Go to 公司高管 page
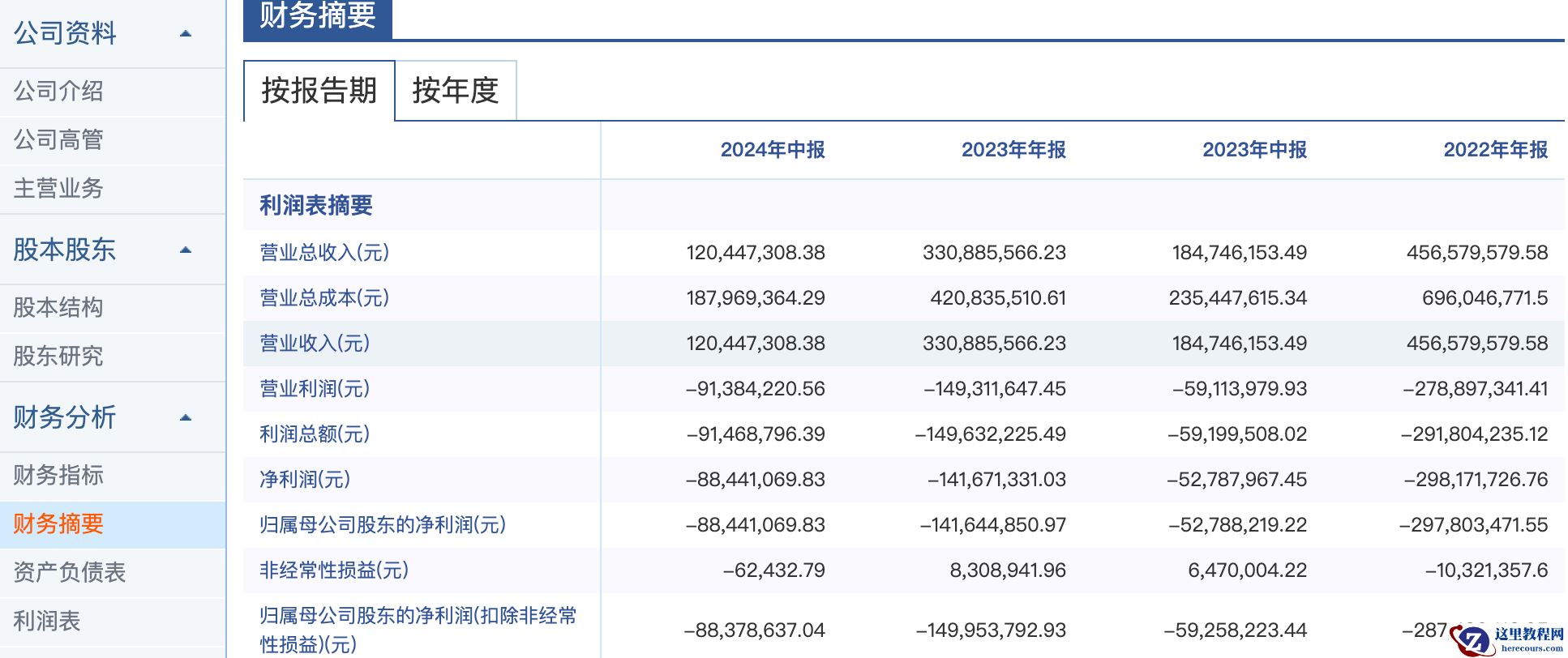The height and width of the screenshot is (658, 1568). pos(58,140)
